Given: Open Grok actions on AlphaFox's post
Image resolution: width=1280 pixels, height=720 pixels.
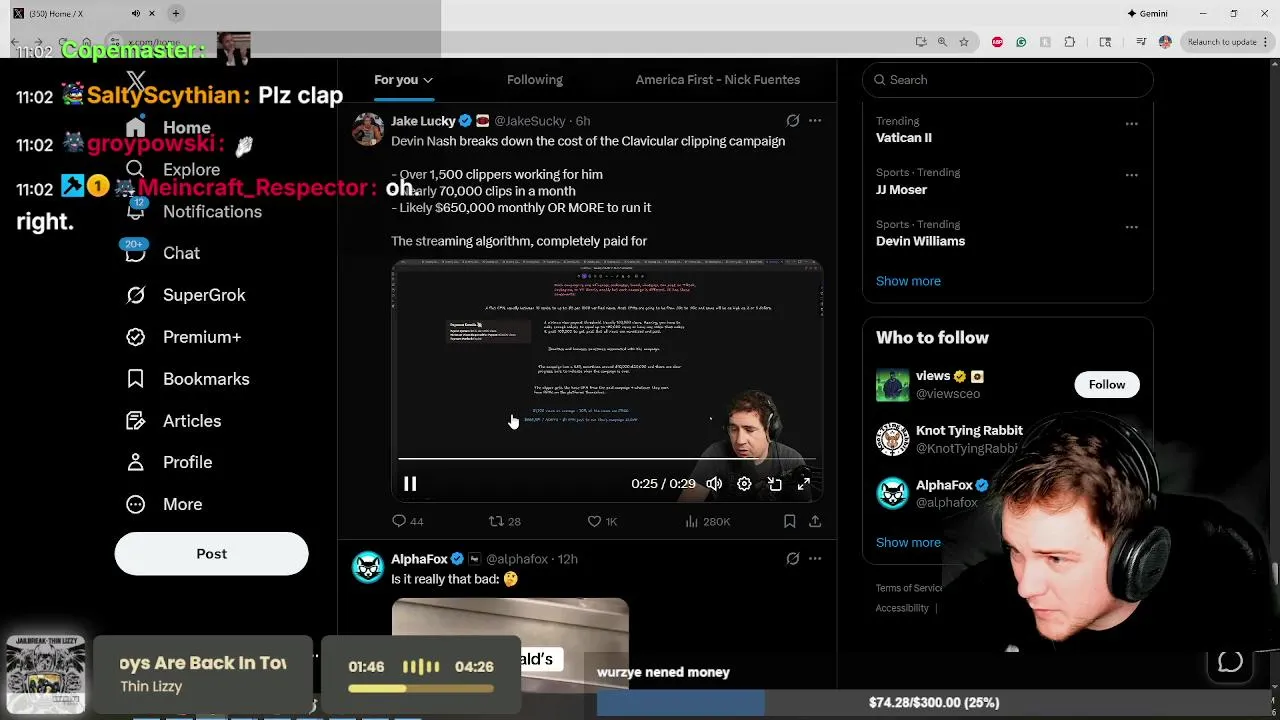Looking at the screenshot, I should tap(793, 559).
